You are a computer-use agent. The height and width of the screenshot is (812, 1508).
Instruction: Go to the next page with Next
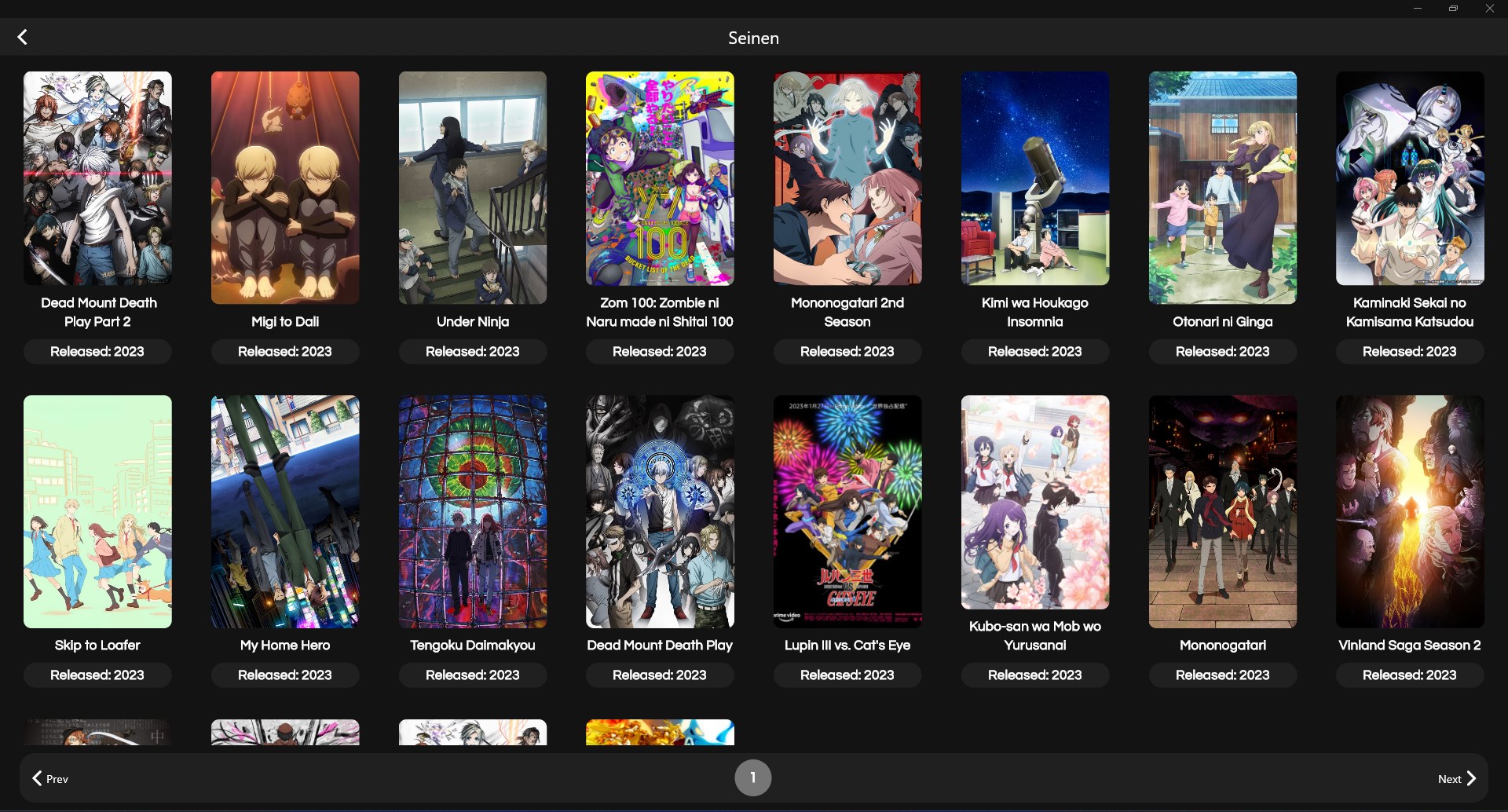click(1457, 778)
